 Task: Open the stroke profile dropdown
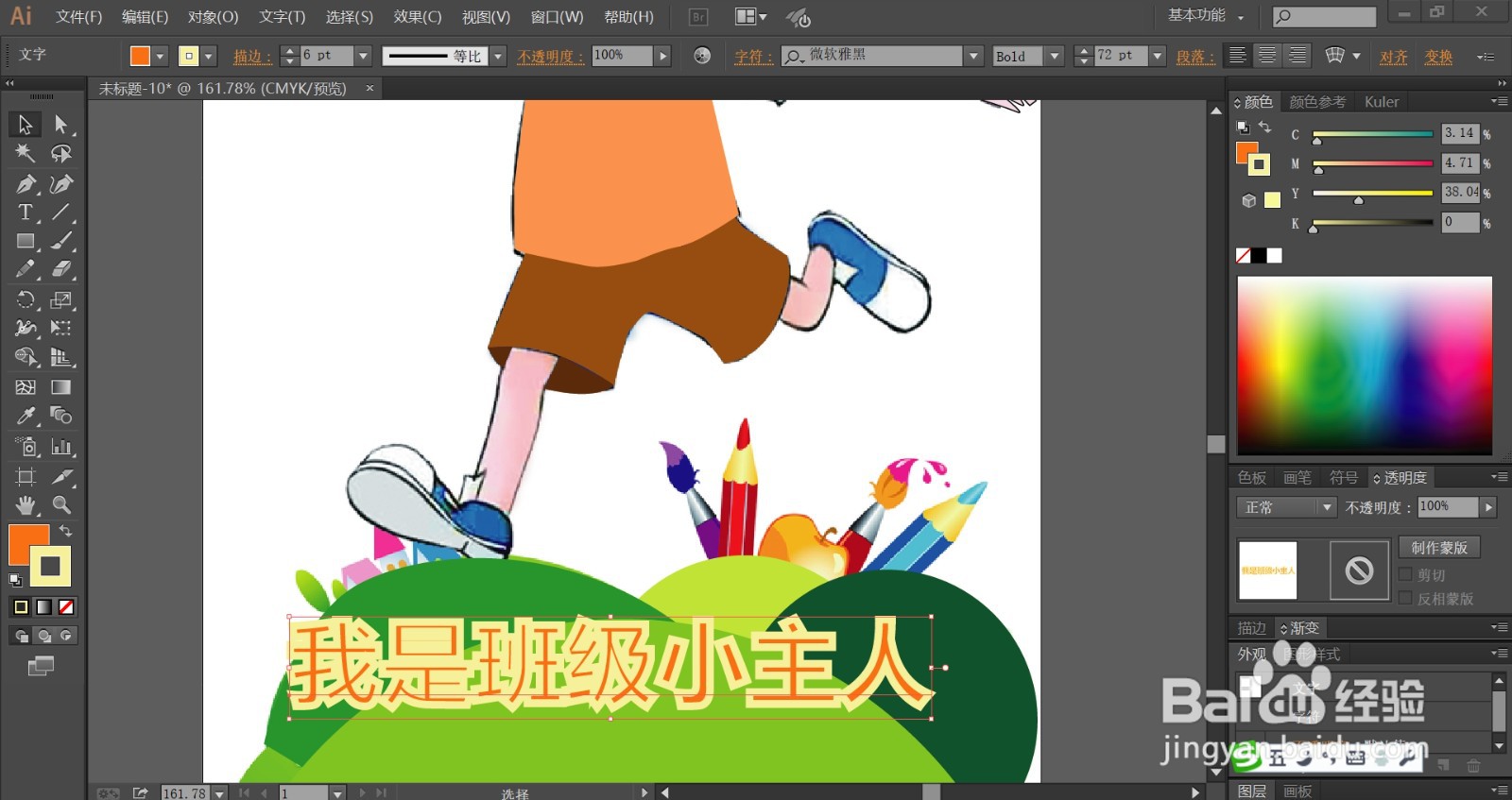(x=498, y=56)
